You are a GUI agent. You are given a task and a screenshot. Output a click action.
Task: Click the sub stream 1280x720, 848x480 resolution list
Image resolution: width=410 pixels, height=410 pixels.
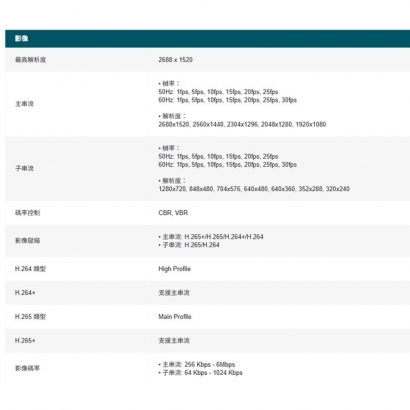[x=254, y=189]
